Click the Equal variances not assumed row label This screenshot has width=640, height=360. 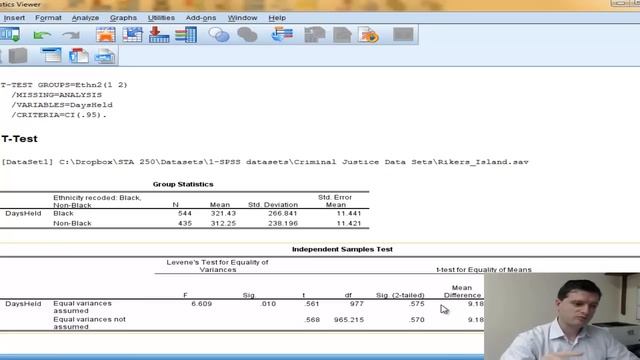pos(89,323)
